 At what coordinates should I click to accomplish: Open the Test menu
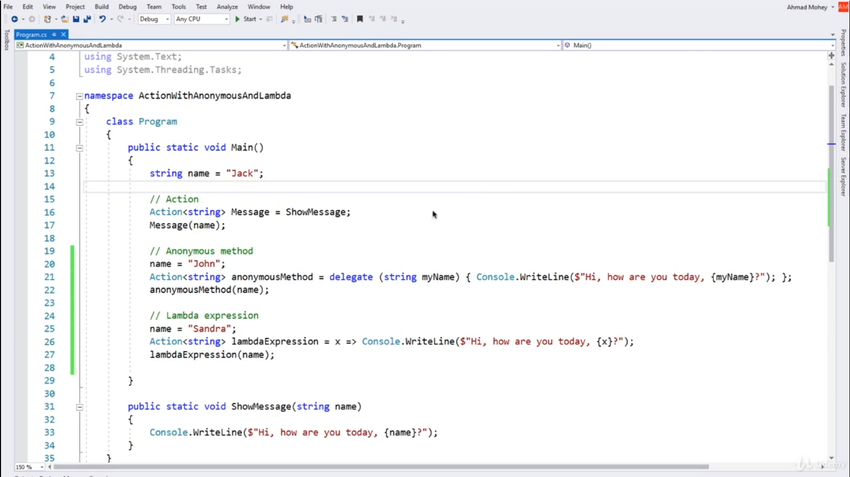point(201,7)
